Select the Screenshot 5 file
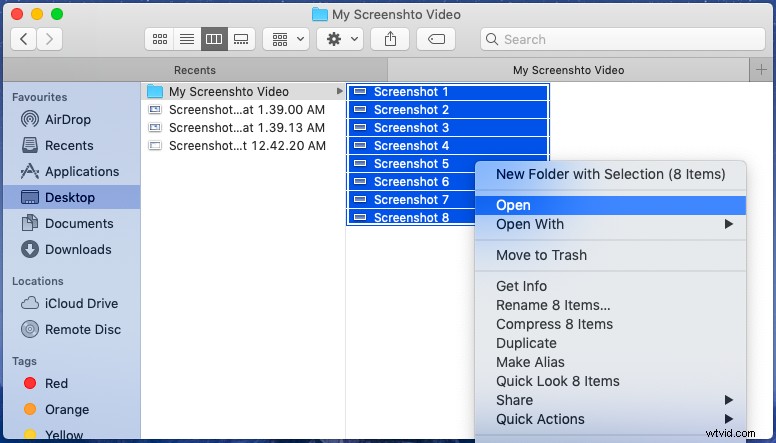Image resolution: width=776 pixels, height=443 pixels. [411, 164]
